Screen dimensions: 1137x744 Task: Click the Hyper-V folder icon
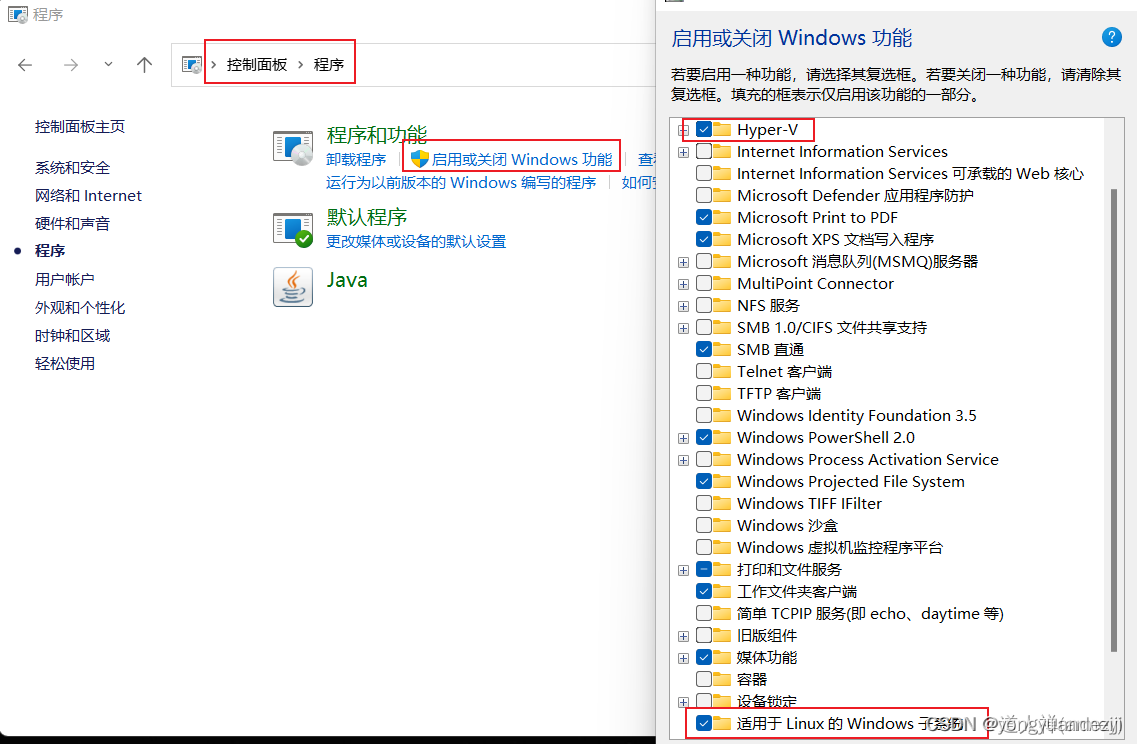tap(722, 129)
